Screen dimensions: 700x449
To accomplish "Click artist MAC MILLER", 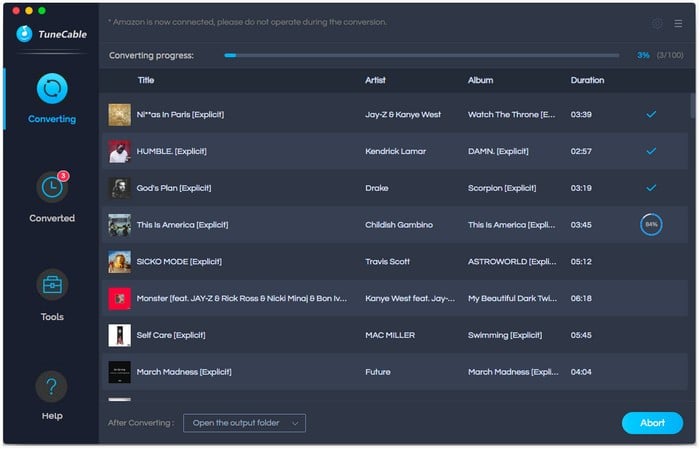I will pyautogui.click(x=390, y=335).
